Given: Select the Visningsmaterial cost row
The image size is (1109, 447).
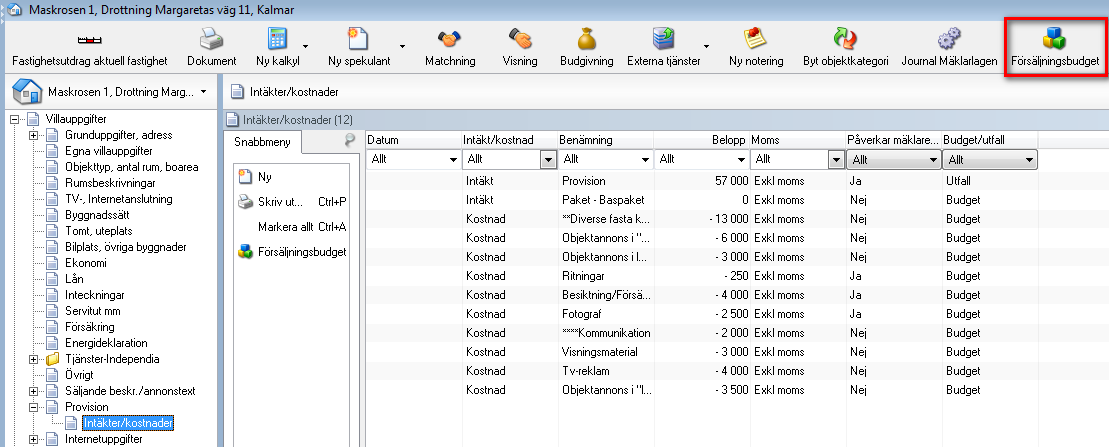Looking at the screenshot, I should click(x=702, y=352).
